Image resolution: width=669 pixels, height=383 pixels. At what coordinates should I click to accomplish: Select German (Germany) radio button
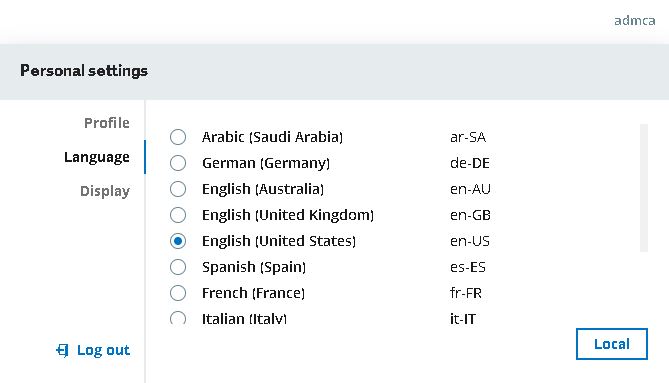click(178, 163)
